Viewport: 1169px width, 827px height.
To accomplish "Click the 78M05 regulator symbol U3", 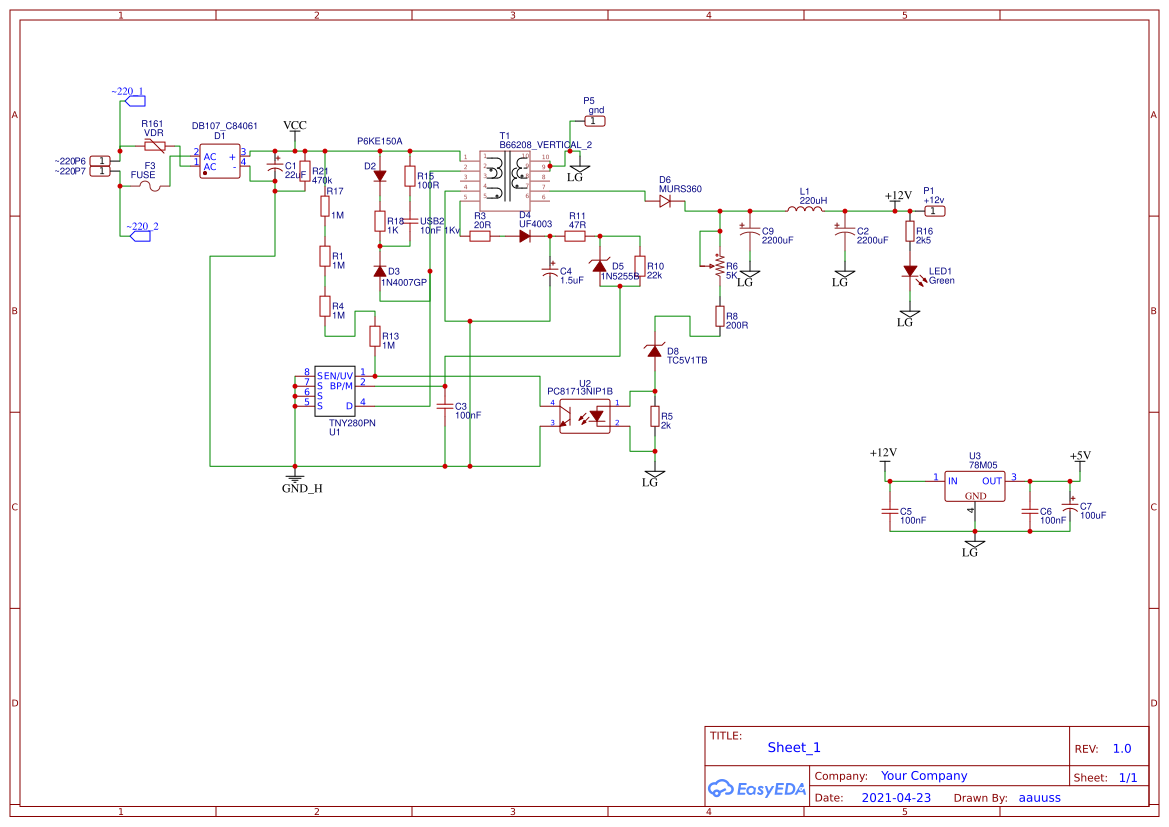I will point(975,487).
